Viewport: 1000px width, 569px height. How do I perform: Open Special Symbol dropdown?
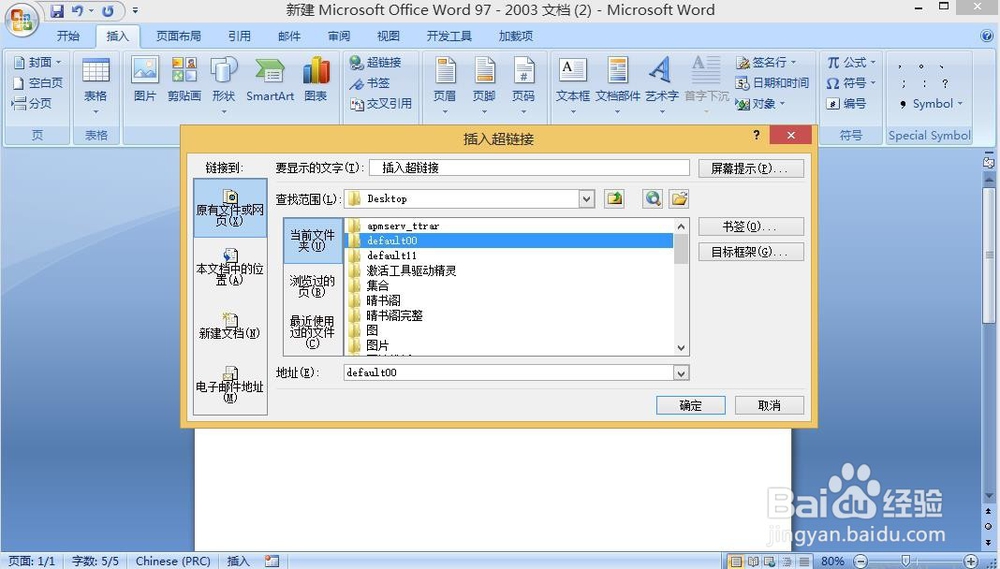pos(930,103)
